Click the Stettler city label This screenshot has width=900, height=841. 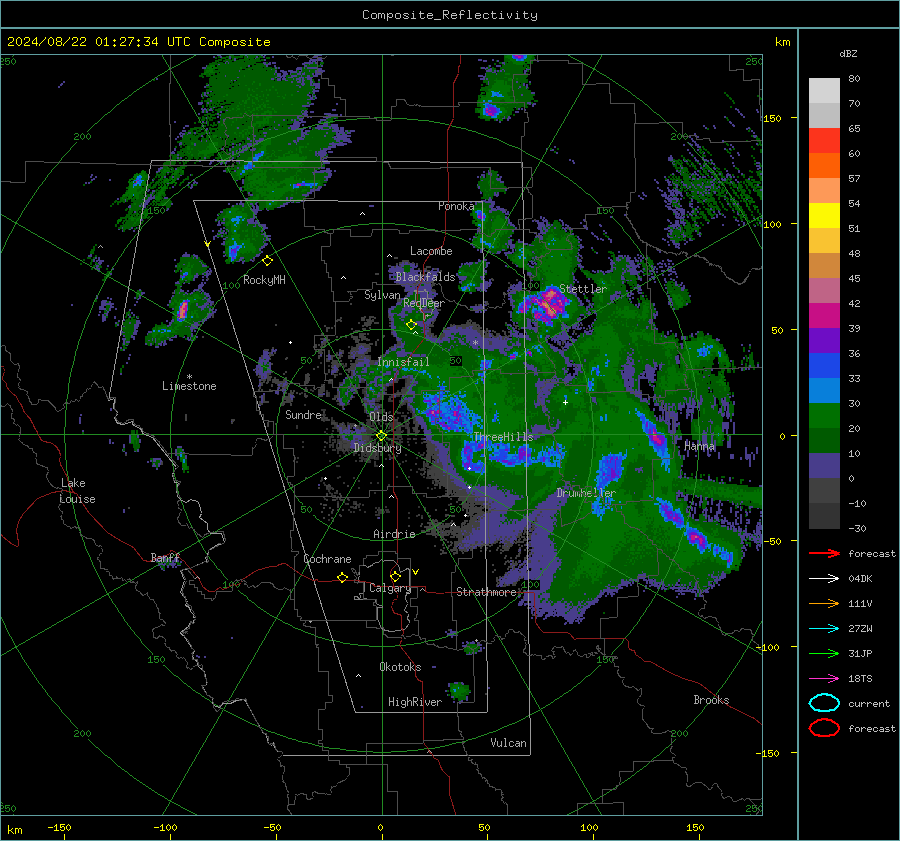point(583,289)
